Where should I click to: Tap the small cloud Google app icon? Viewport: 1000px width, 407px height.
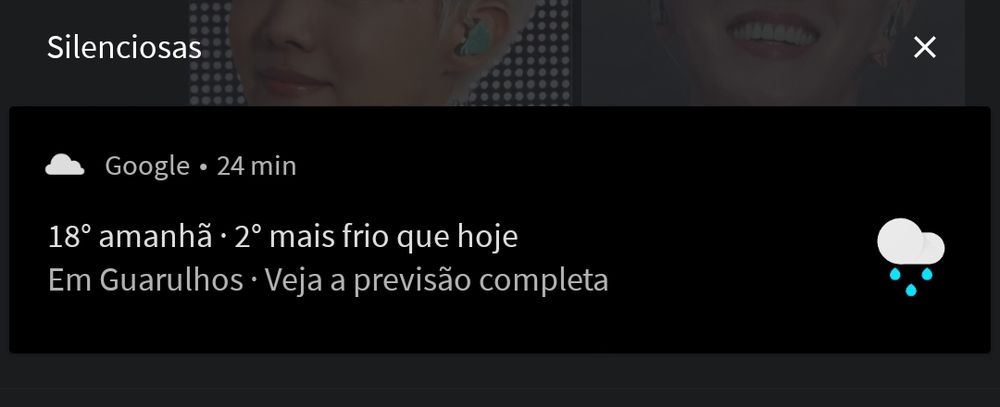tap(65, 165)
